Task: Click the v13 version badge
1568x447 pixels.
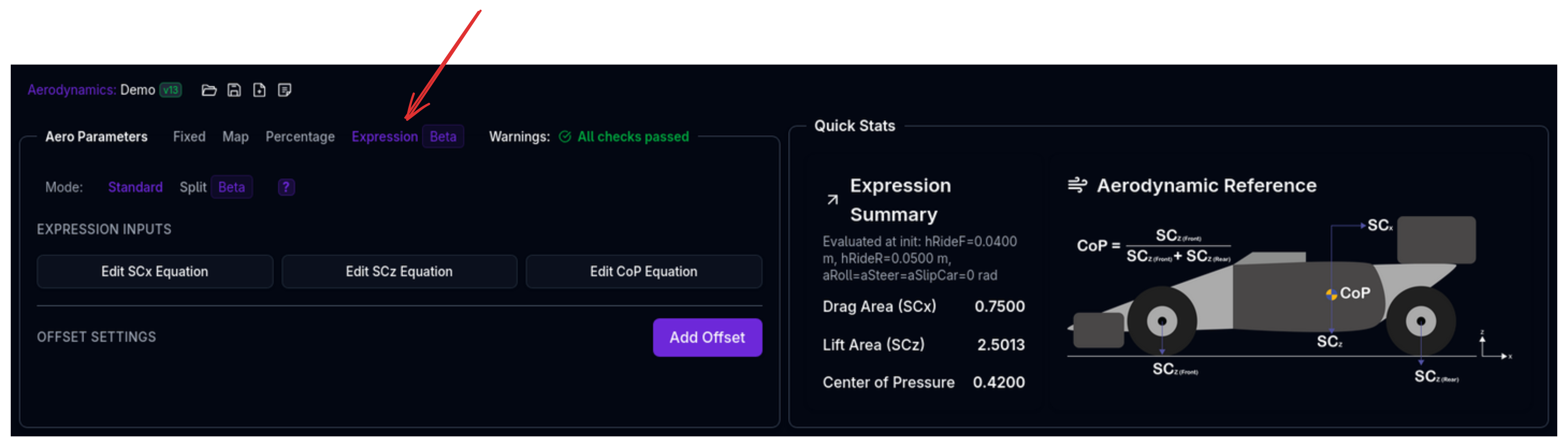Action: (171, 90)
